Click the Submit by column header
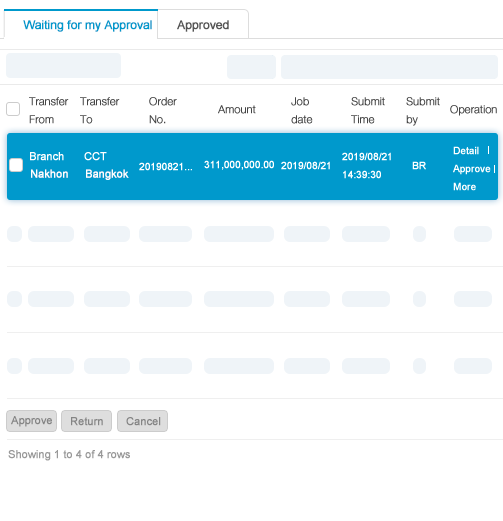Image resolution: width=503 pixels, height=521 pixels. pyautogui.click(x=423, y=110)
